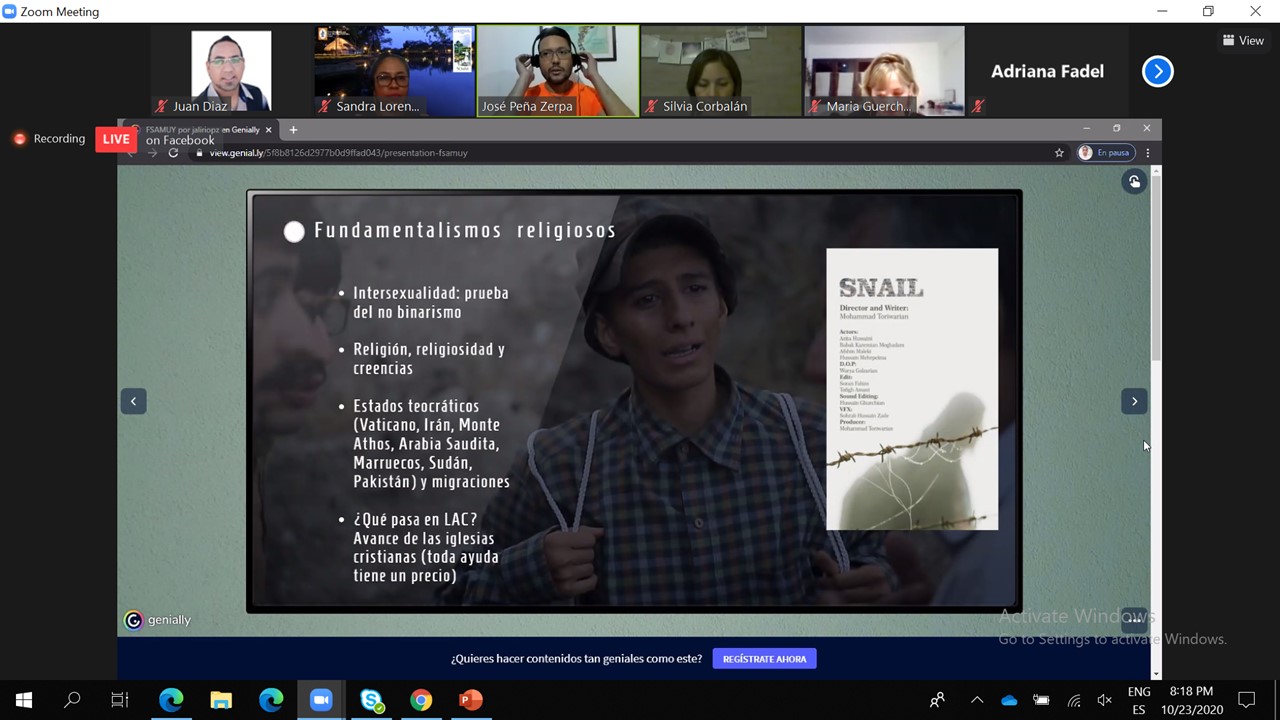This screenshot has height=720, width=1280.
Task: Open the Zoom View layout menu
Action: click(1243, 41)
